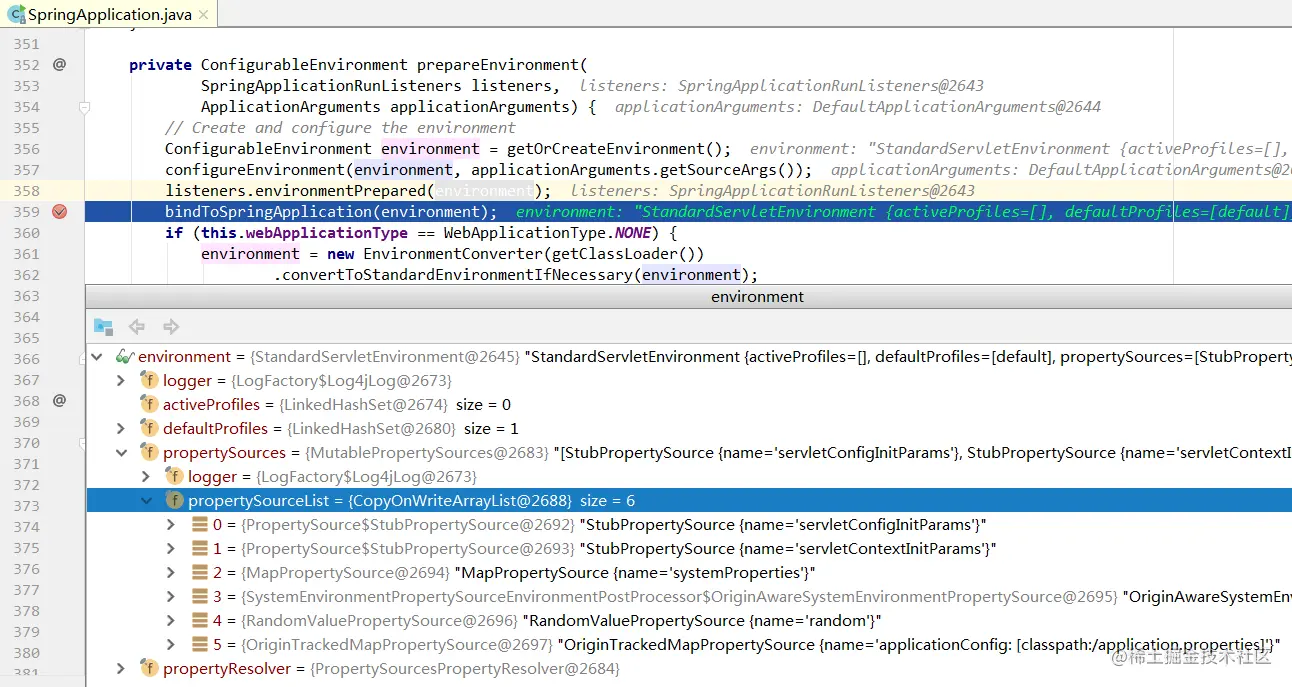Click the override marker icon at line 352
The width and height of the screenshot is (1292, 687).
(x=59, y=64)
